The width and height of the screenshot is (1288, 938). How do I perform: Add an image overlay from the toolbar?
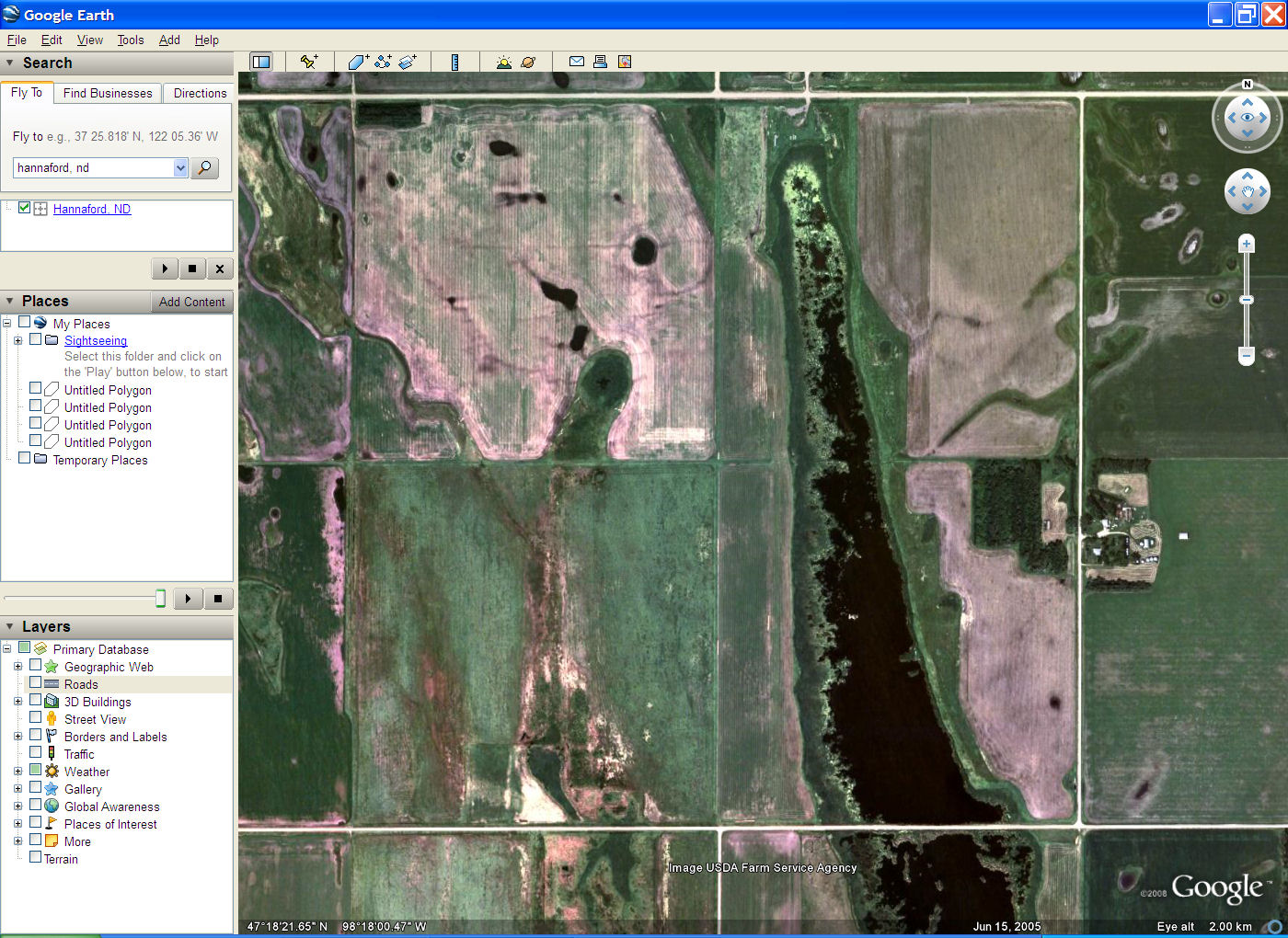pos(408,62)
